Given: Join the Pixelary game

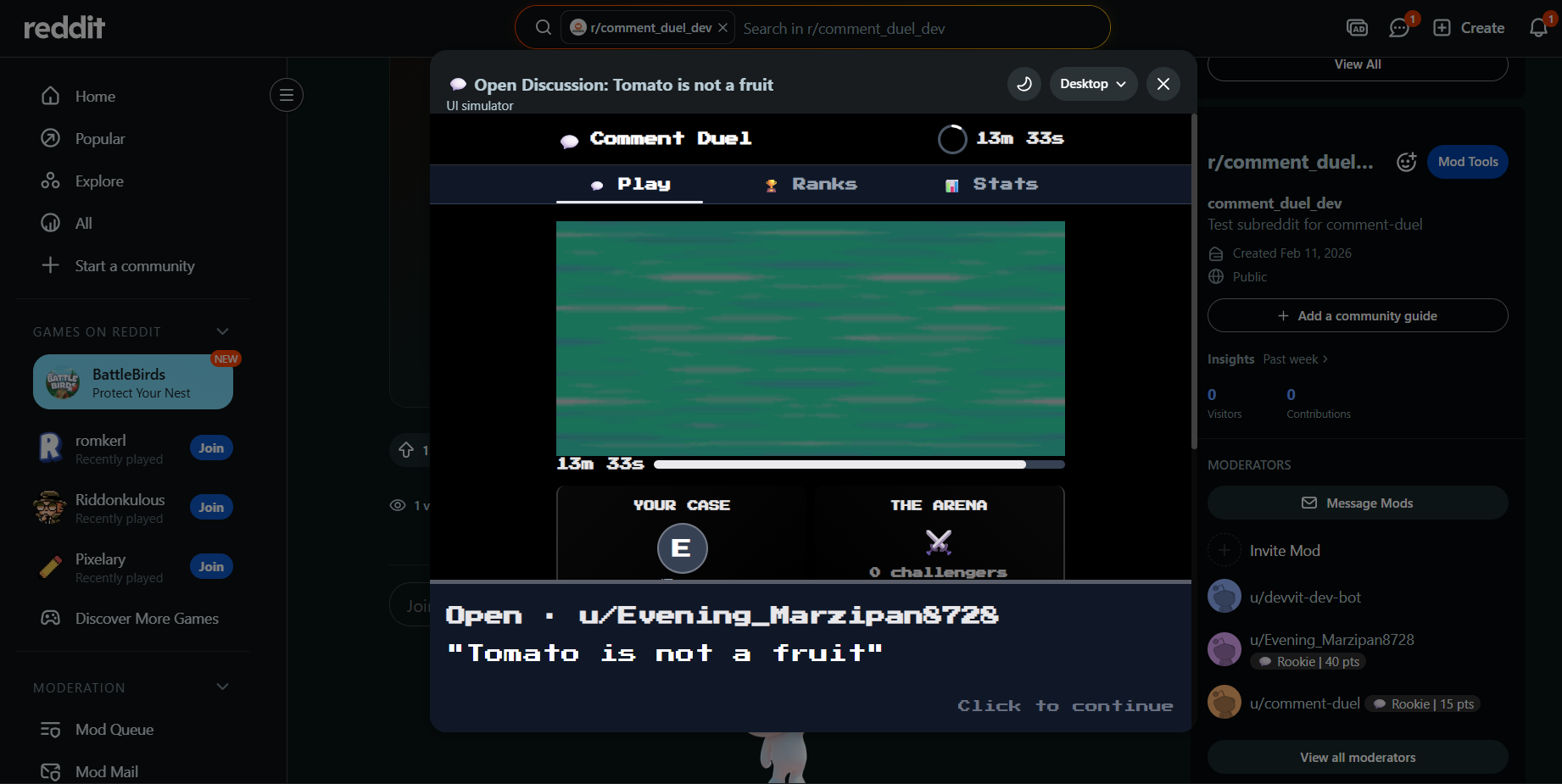Looking at the screenshot, I should point(211,566).
